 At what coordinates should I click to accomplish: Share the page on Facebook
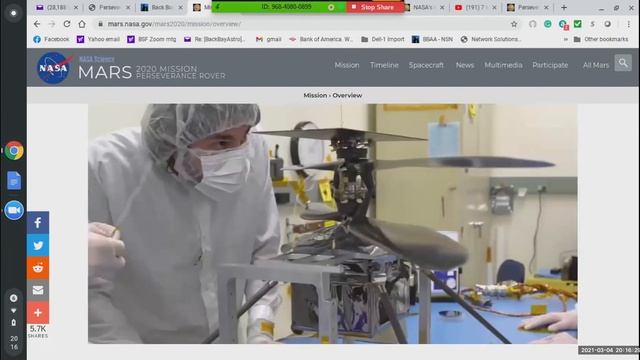click(x=38, y=222)
